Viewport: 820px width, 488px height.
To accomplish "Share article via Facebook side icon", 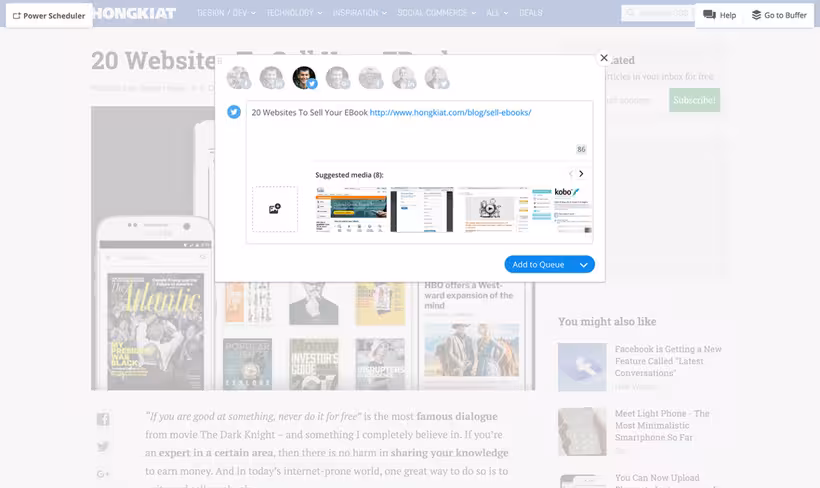I will point(103,419).
